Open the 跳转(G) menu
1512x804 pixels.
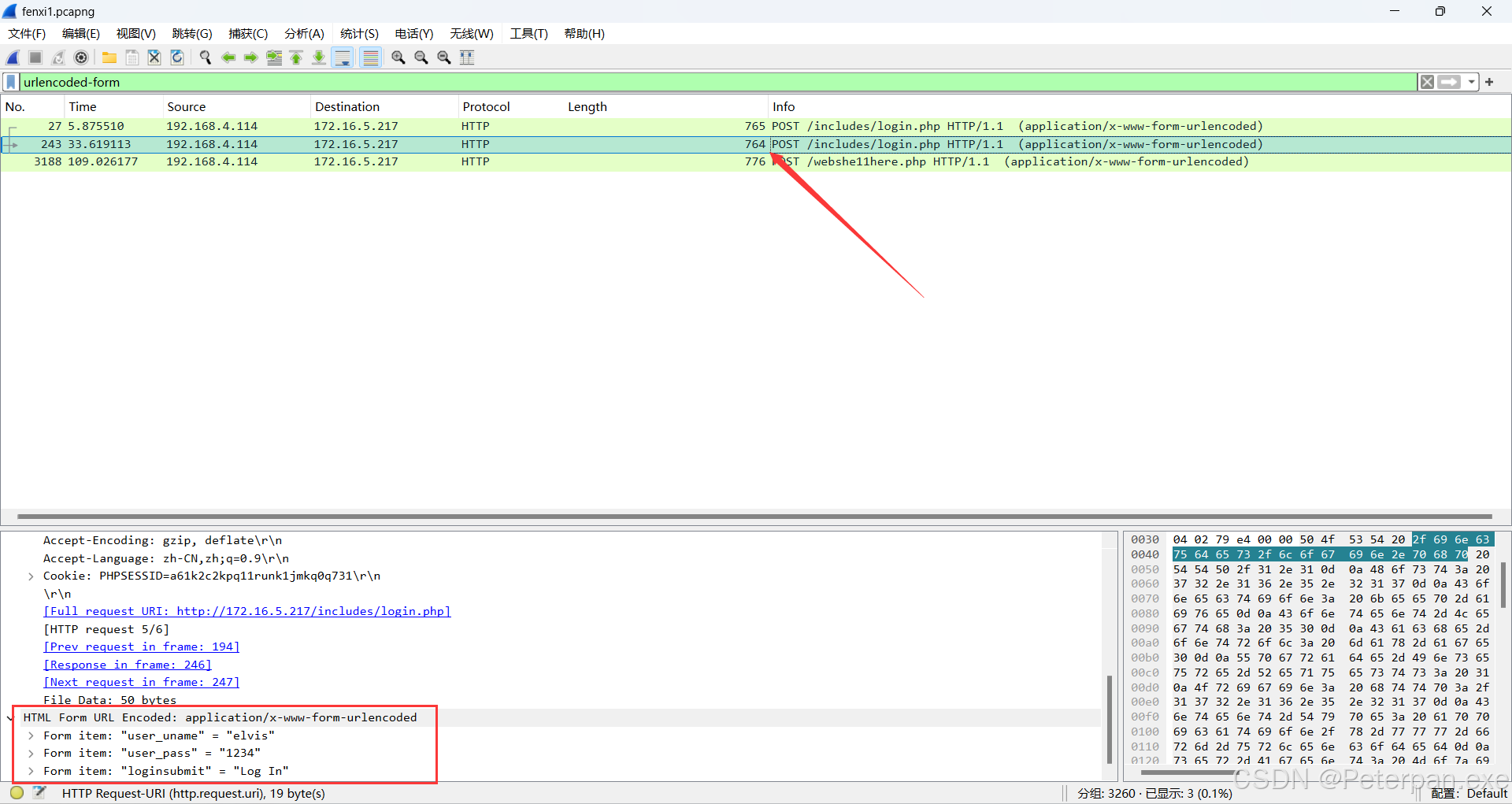coord(192,34)
